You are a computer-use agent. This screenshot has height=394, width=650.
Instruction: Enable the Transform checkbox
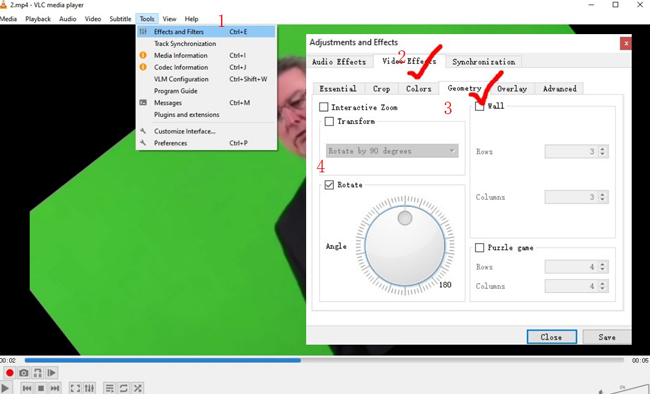pos(329,121)
